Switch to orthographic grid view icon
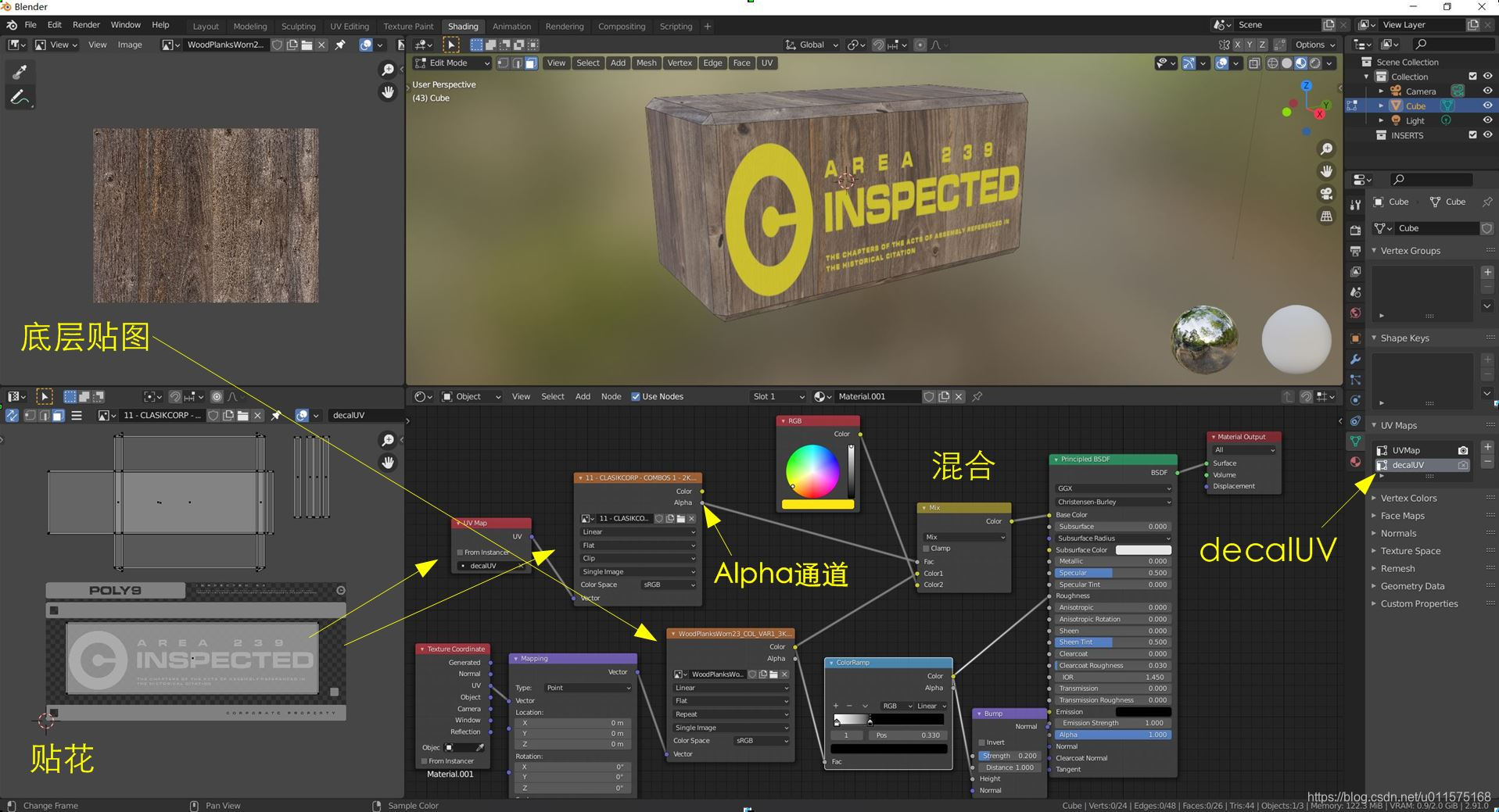 coord(1326,216)
